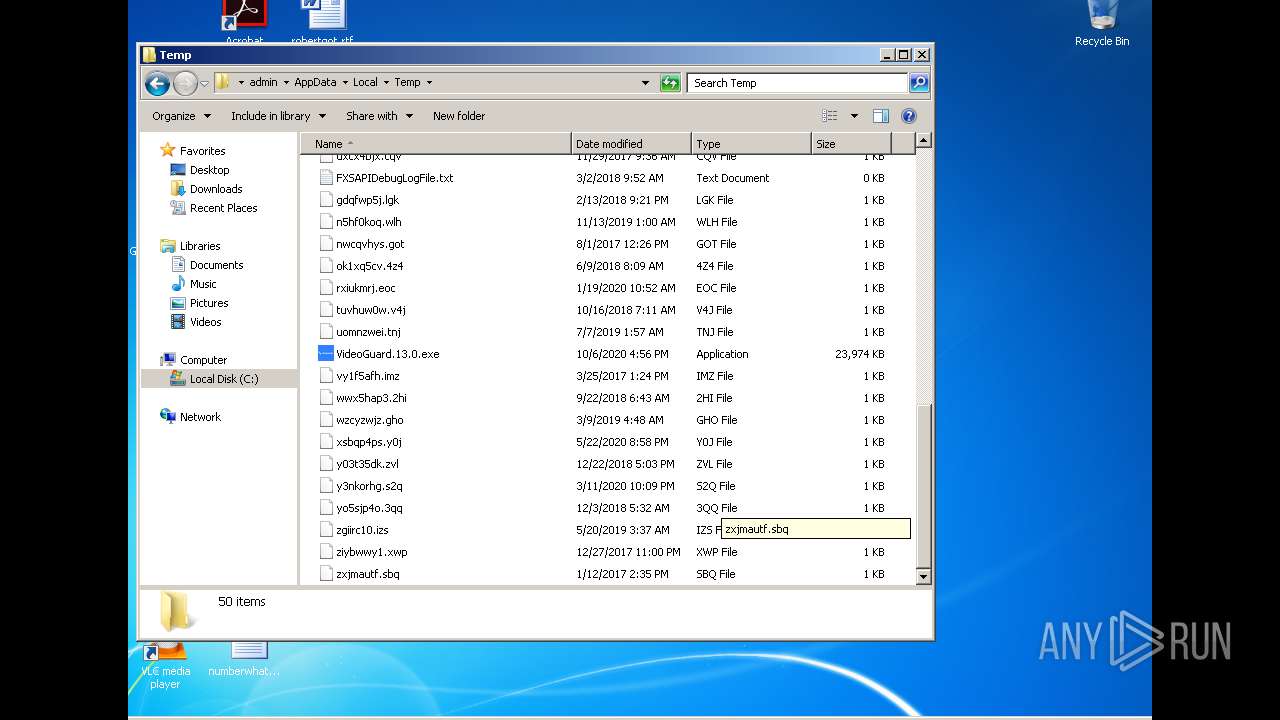Screen dimensions: 1280x720
Task: Select Libraries in navigation pane
Action: (x=200, y=246)
